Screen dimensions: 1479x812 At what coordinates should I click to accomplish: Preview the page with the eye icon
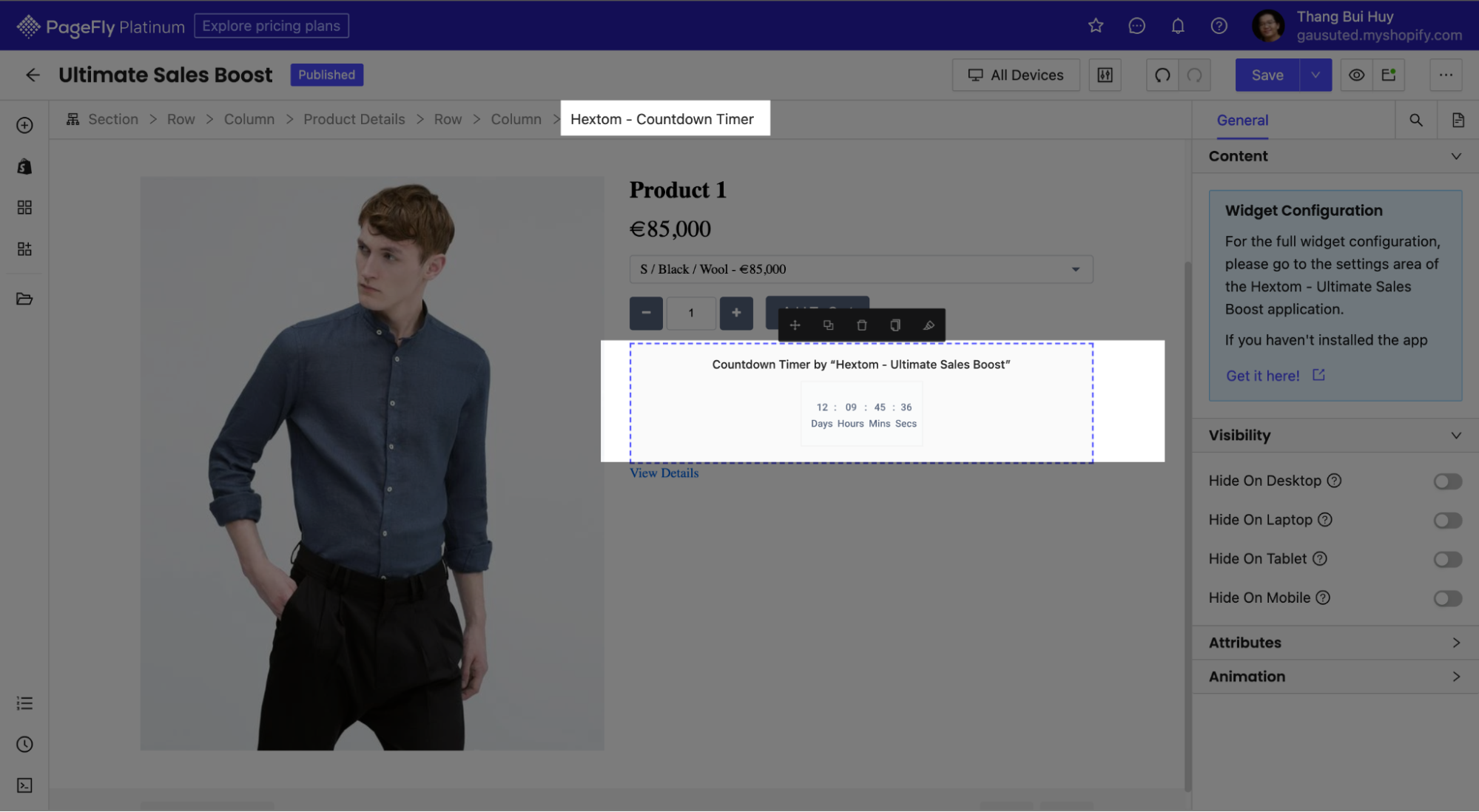[x=1356, y=75]
